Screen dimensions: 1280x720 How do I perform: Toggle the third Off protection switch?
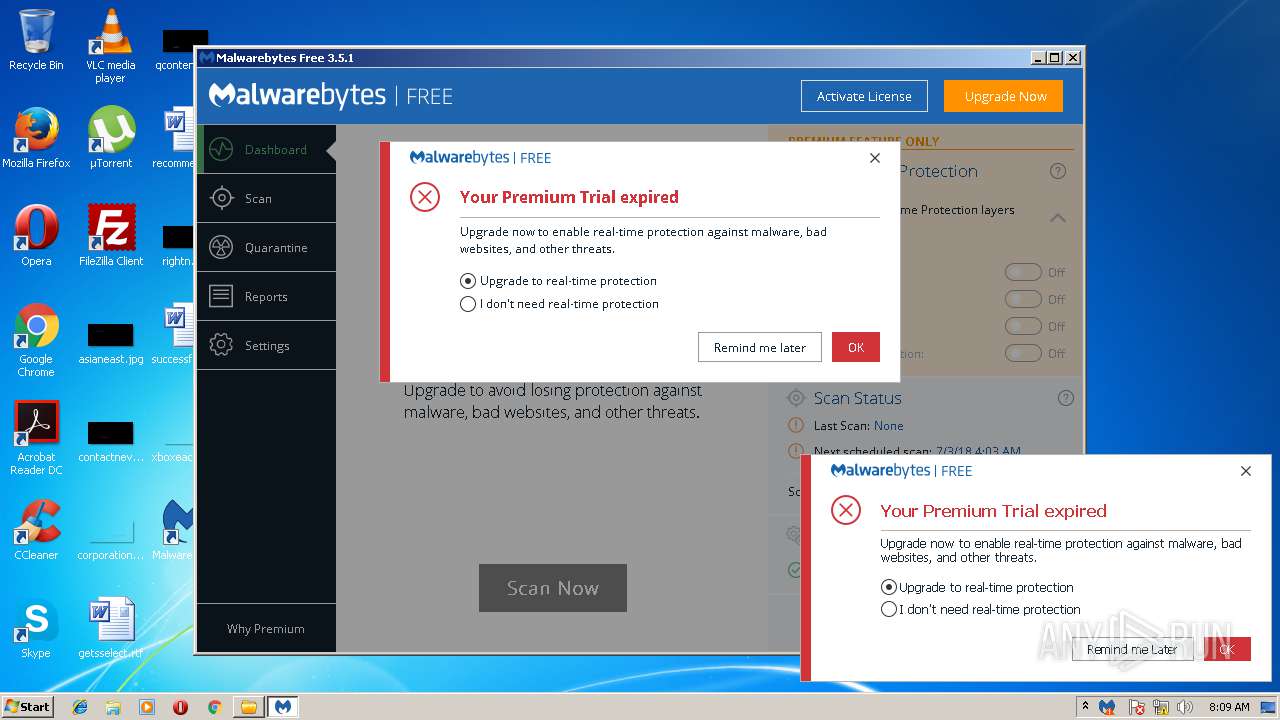coord(1023,326)
